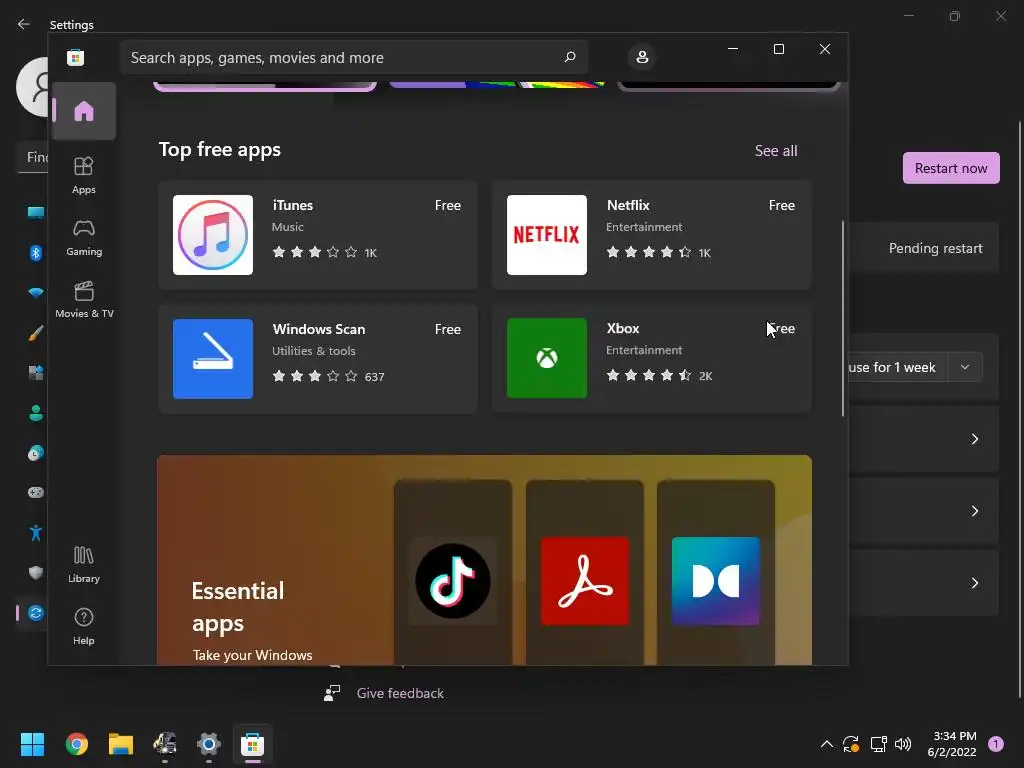This screenshot has height=768, width=1024.
Task: Click Give feedback link in Settings
Action: [x=400, y=693]
